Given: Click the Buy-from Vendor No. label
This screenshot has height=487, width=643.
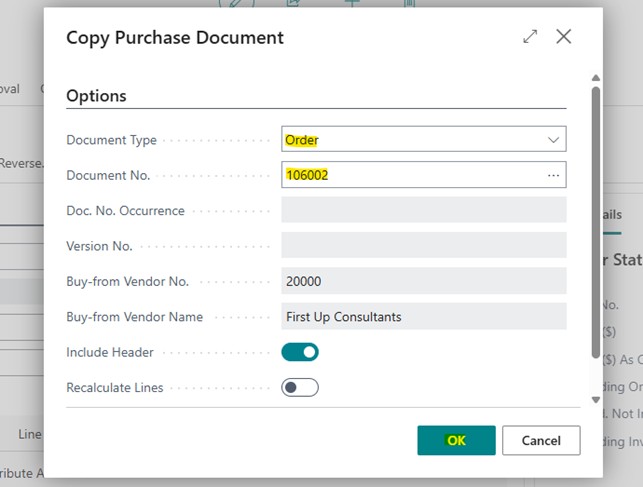Looking at the screenshot, I should pos(128,281).
